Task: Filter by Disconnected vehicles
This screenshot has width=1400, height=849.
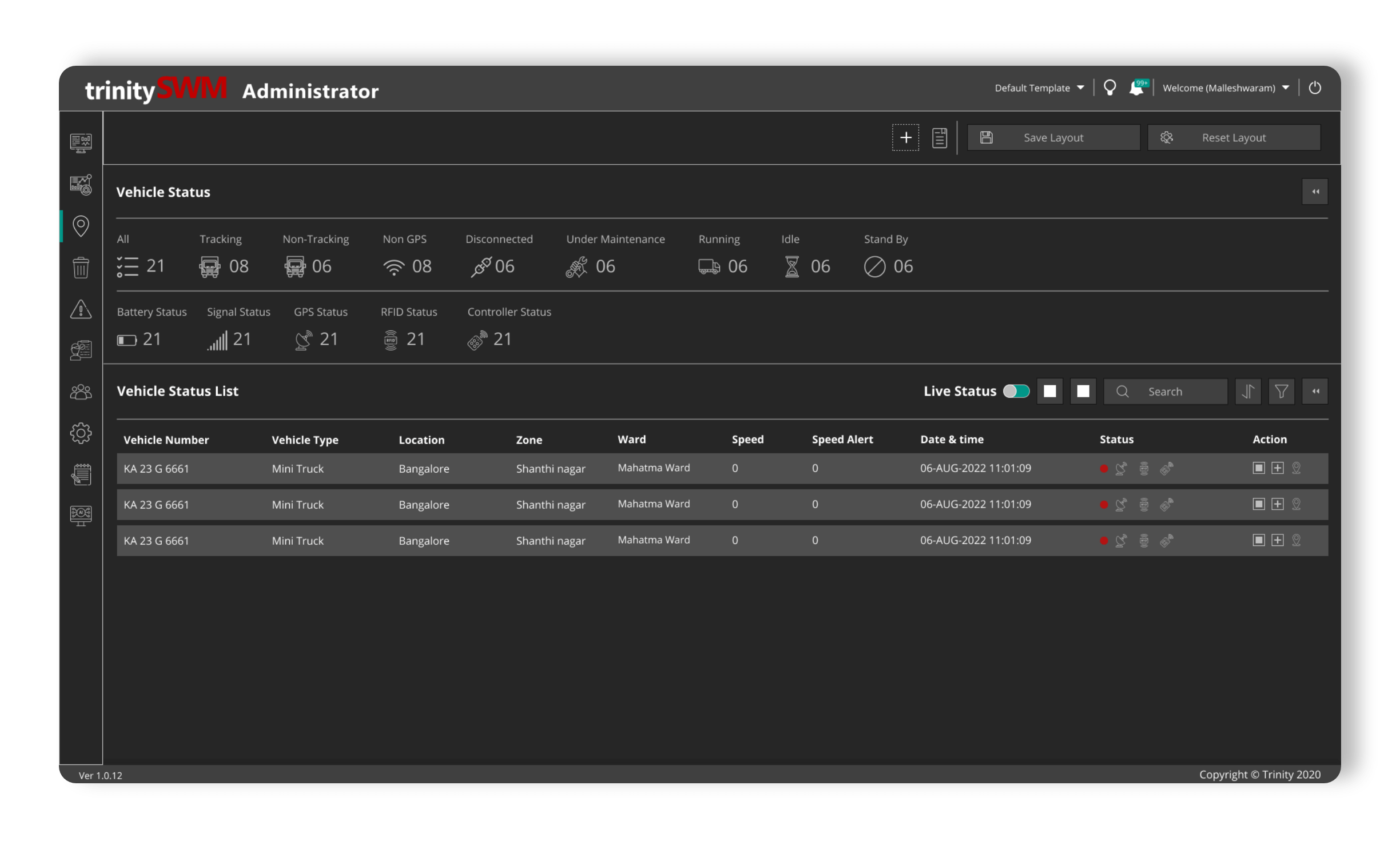Action: tap(499, 256)
